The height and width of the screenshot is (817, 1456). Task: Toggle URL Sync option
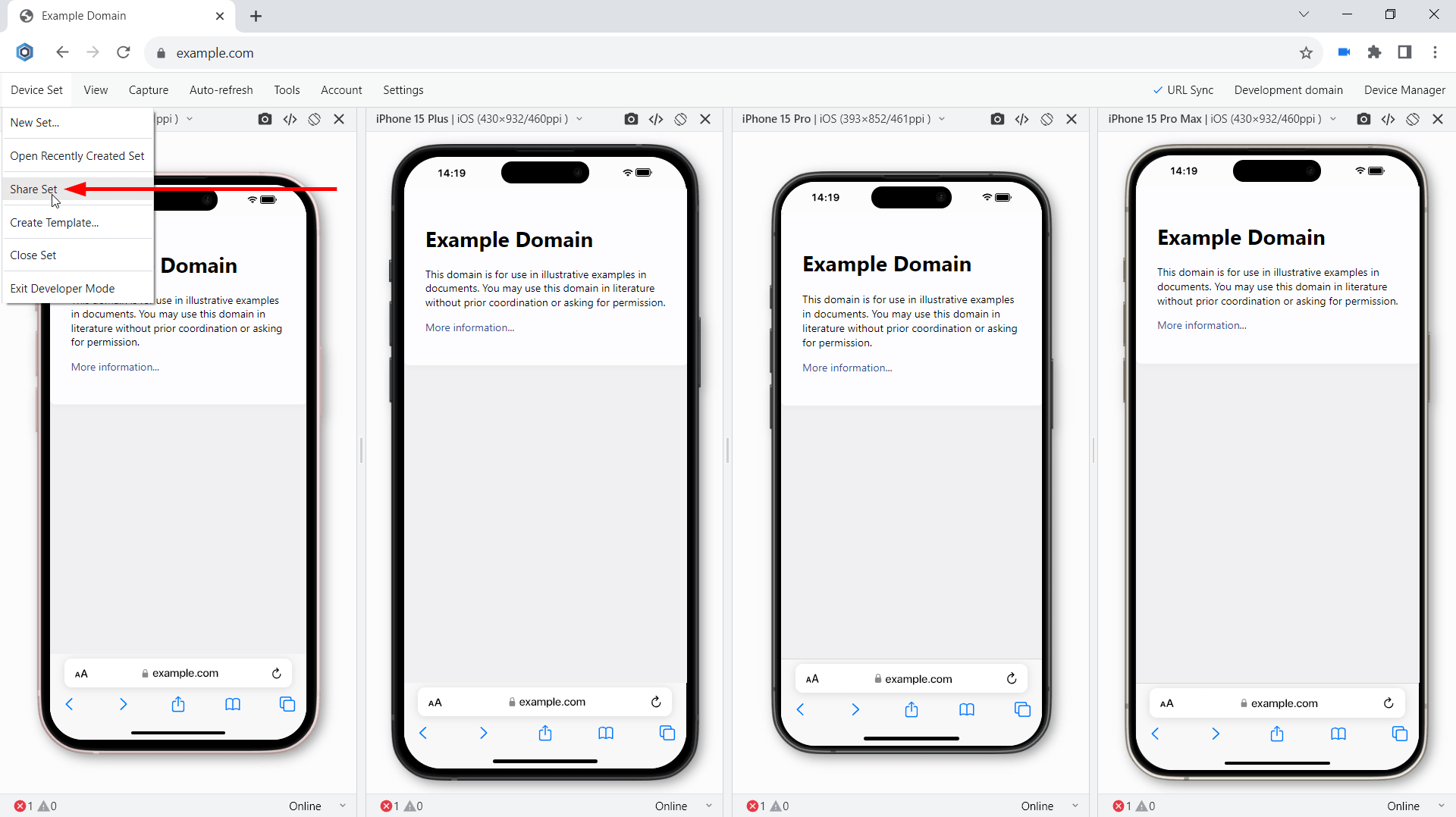click(x=1184, y=89)
